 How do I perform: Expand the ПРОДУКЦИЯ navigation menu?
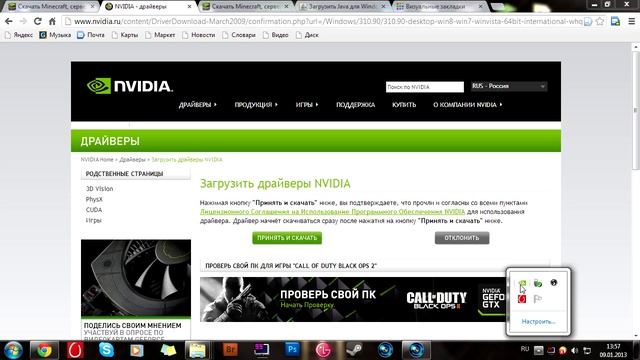(256, 105)
